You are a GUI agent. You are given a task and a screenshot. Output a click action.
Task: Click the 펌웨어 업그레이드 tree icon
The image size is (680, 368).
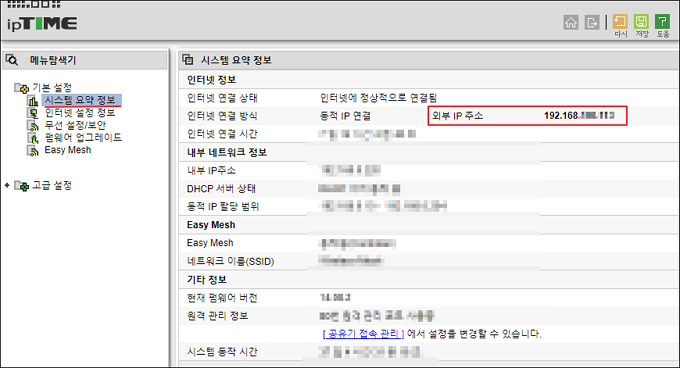(33, 138)
